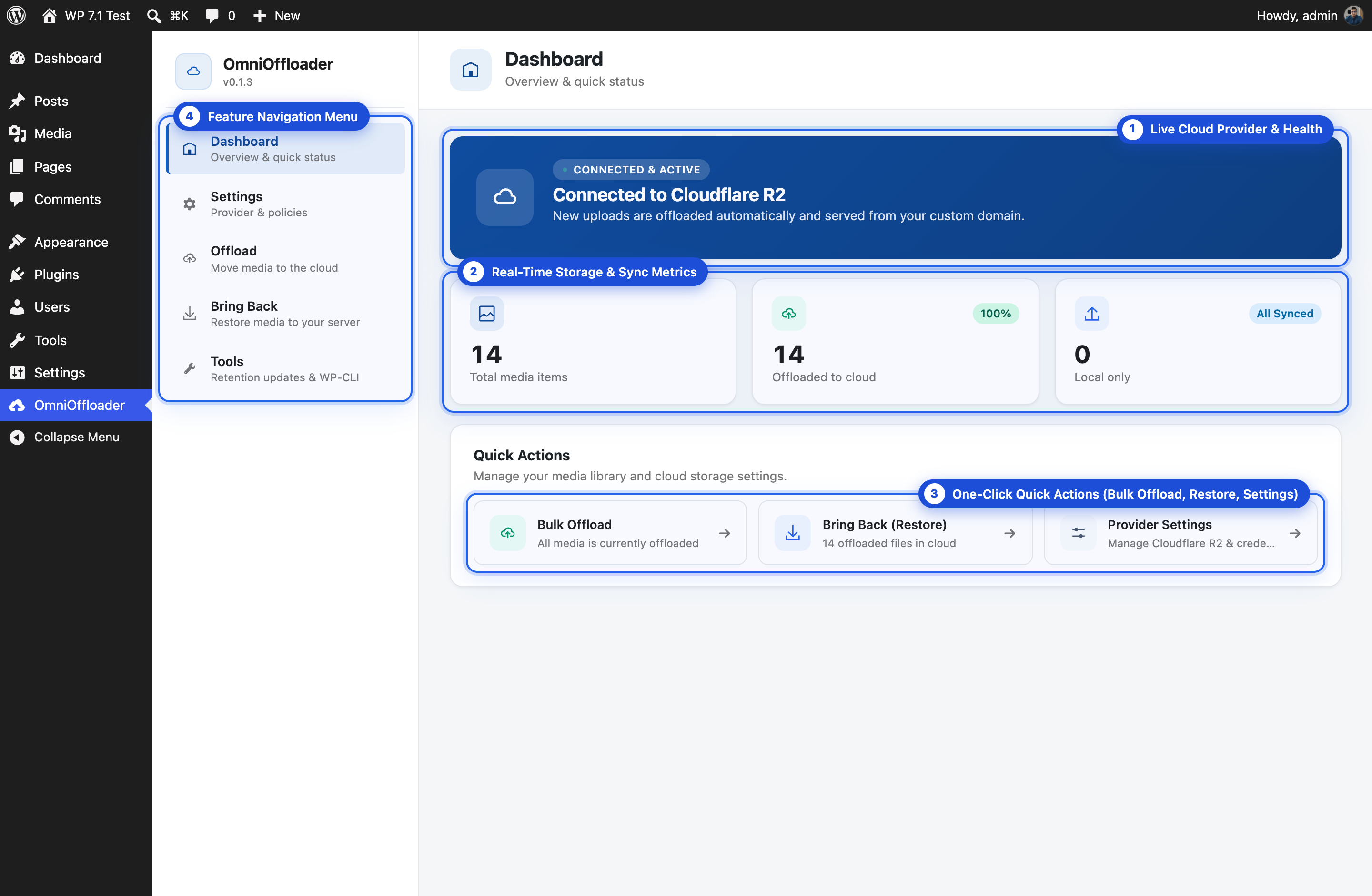Viewport: 1372px width, 896px height.
Task: Open the WordPress Dashboard menu item
Action: (76, 58)
